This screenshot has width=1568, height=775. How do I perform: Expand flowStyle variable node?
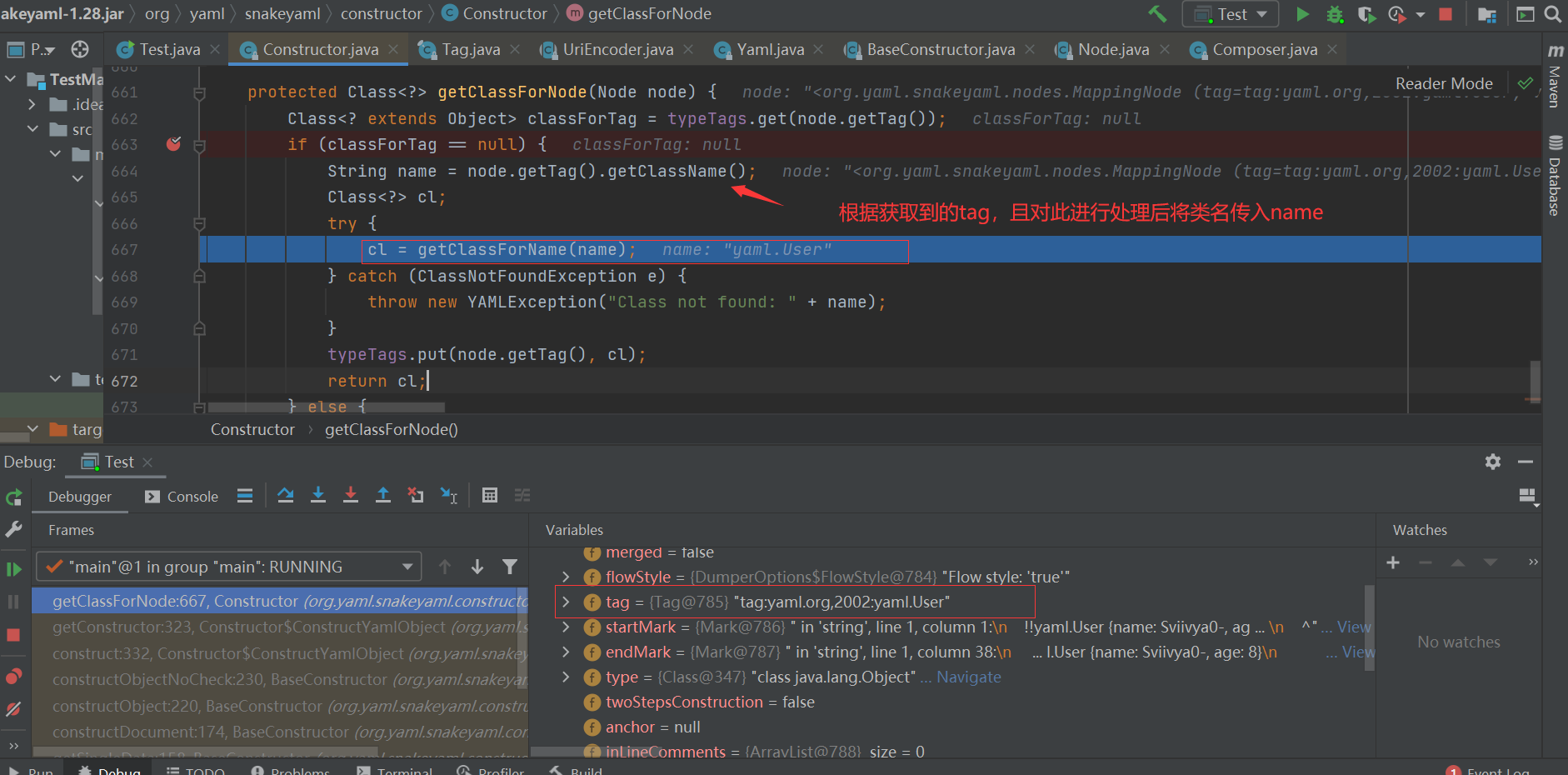point(566,577)
